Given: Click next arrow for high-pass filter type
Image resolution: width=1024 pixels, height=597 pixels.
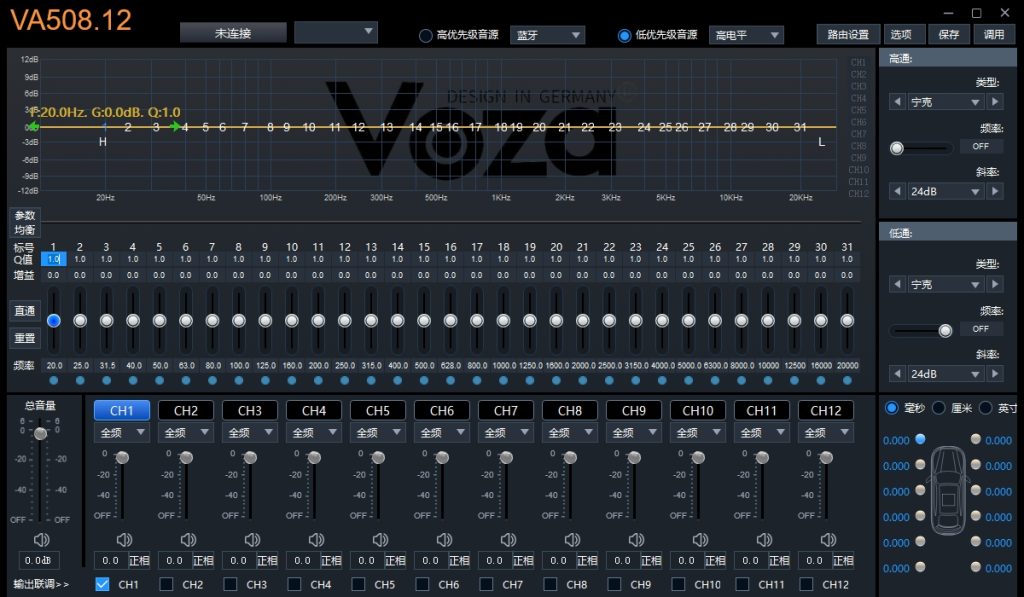Looking at the screenshot, I should coord(995,102).
